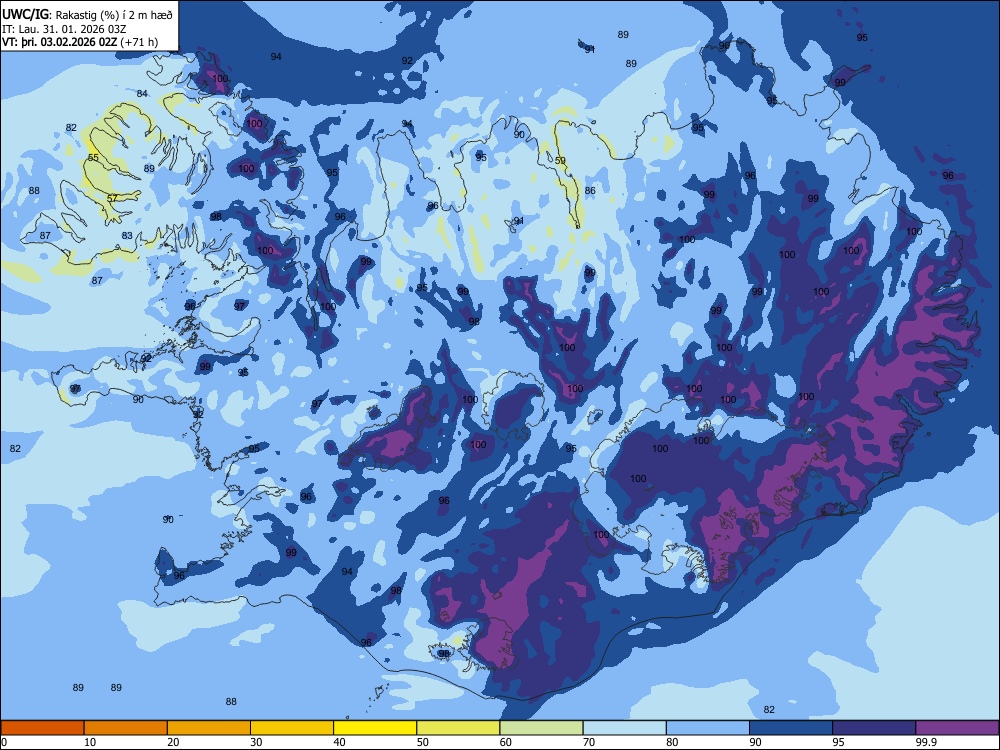Click the pale blue 70–80 legend swatch

click(x=624, y=728)
